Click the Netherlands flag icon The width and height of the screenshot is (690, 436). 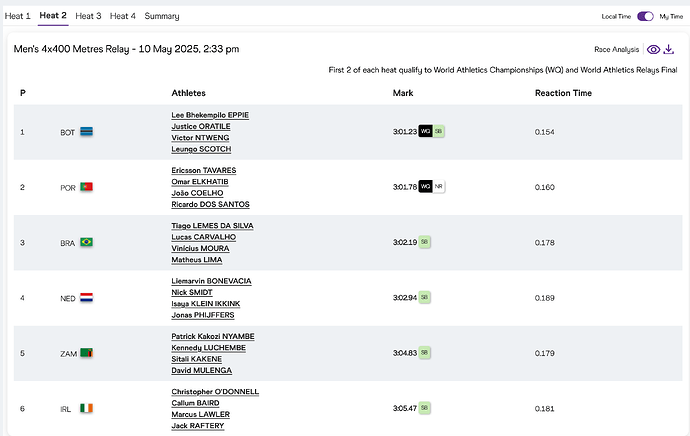click(x=86, y=298)
